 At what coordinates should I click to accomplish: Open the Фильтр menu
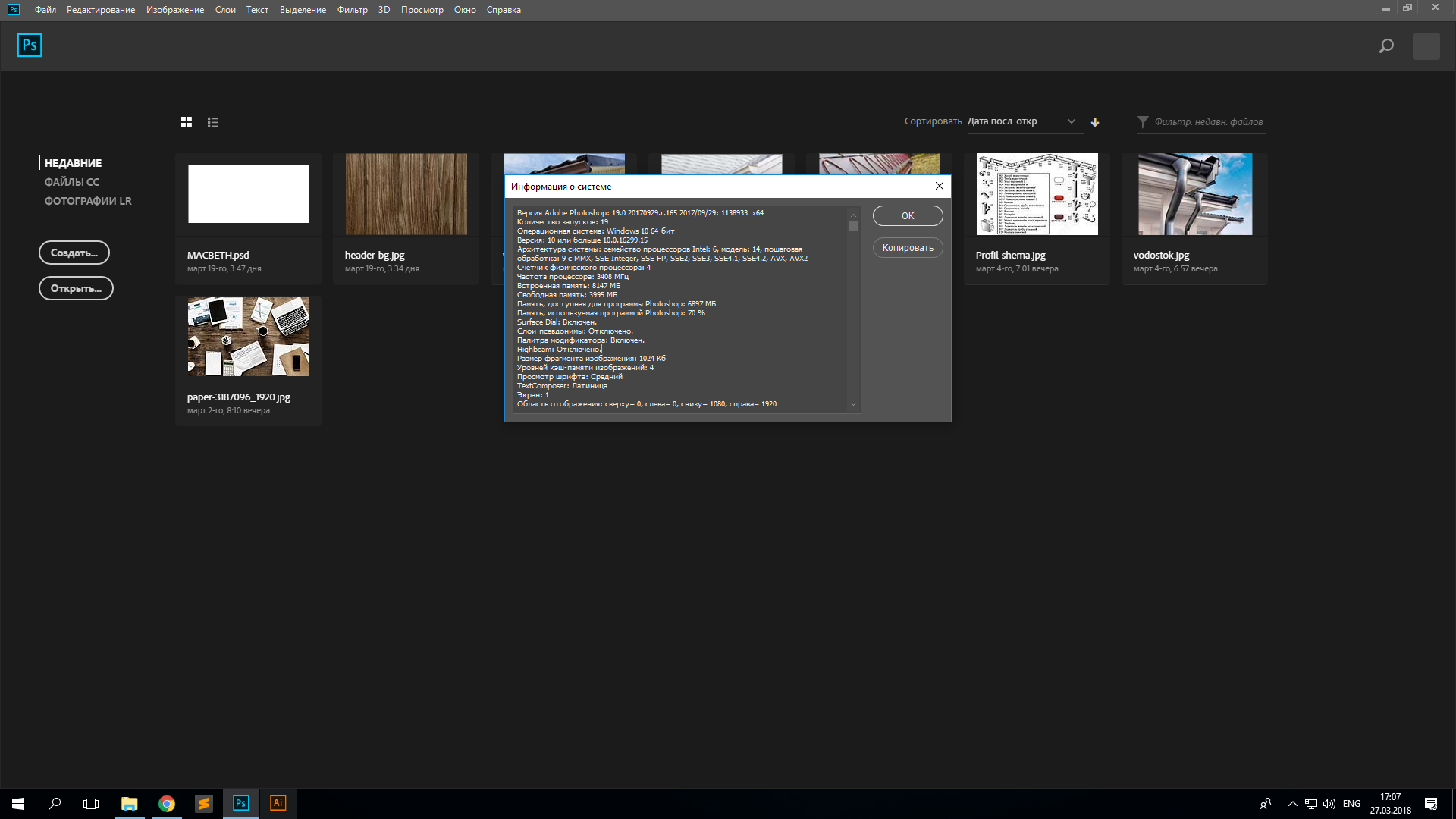click(x=353, y=10)
